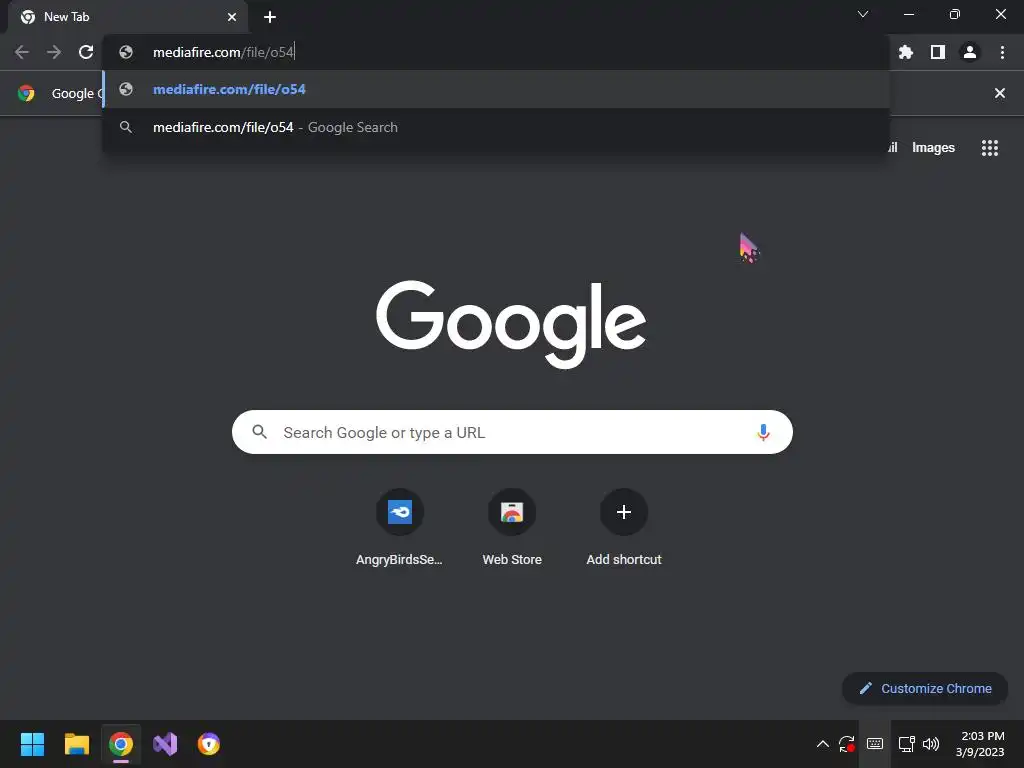Open the orange shield app on taskbar

[209, 744]
